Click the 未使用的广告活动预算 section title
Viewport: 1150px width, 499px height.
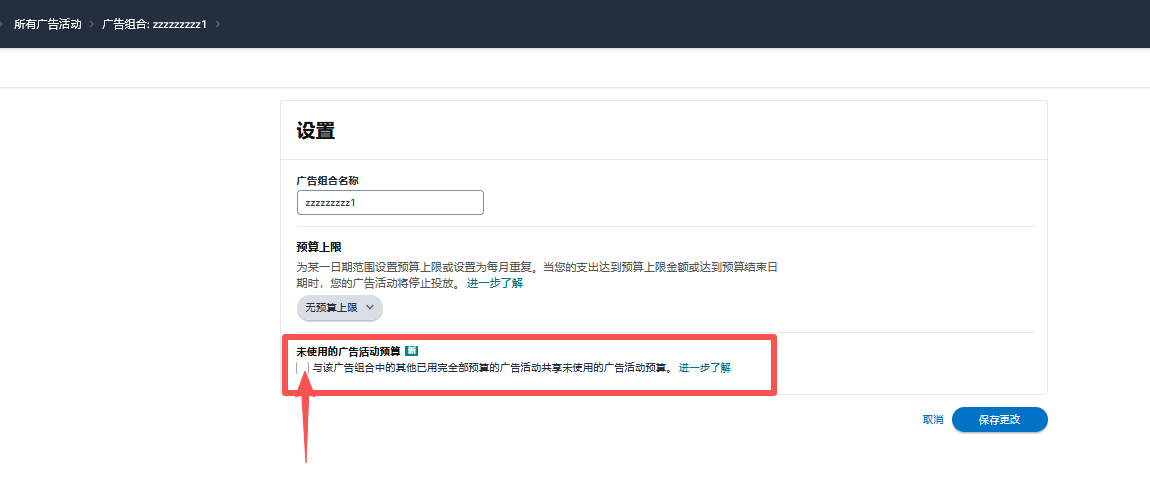348,351
